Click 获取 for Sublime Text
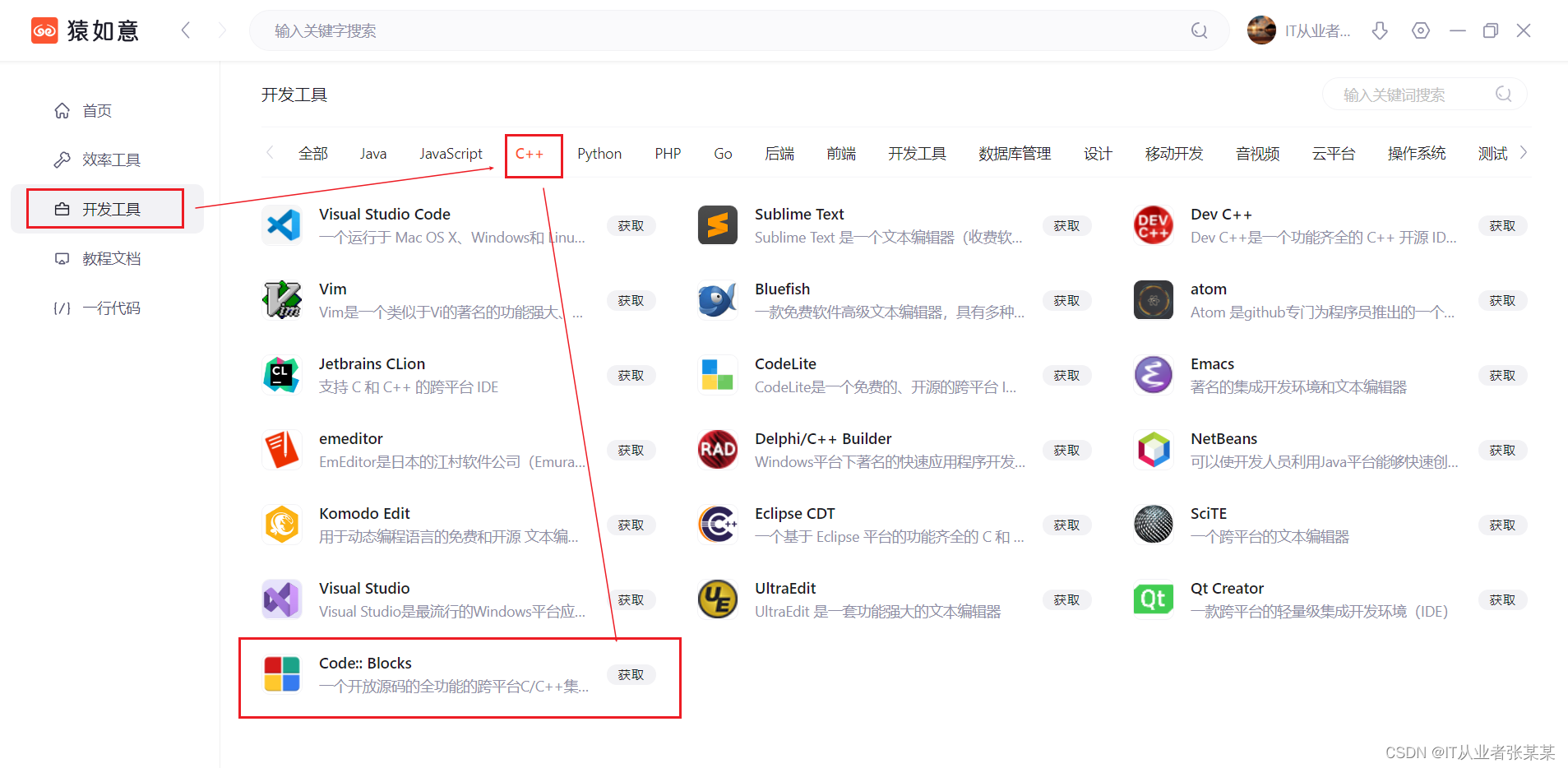 point(1066,225)
